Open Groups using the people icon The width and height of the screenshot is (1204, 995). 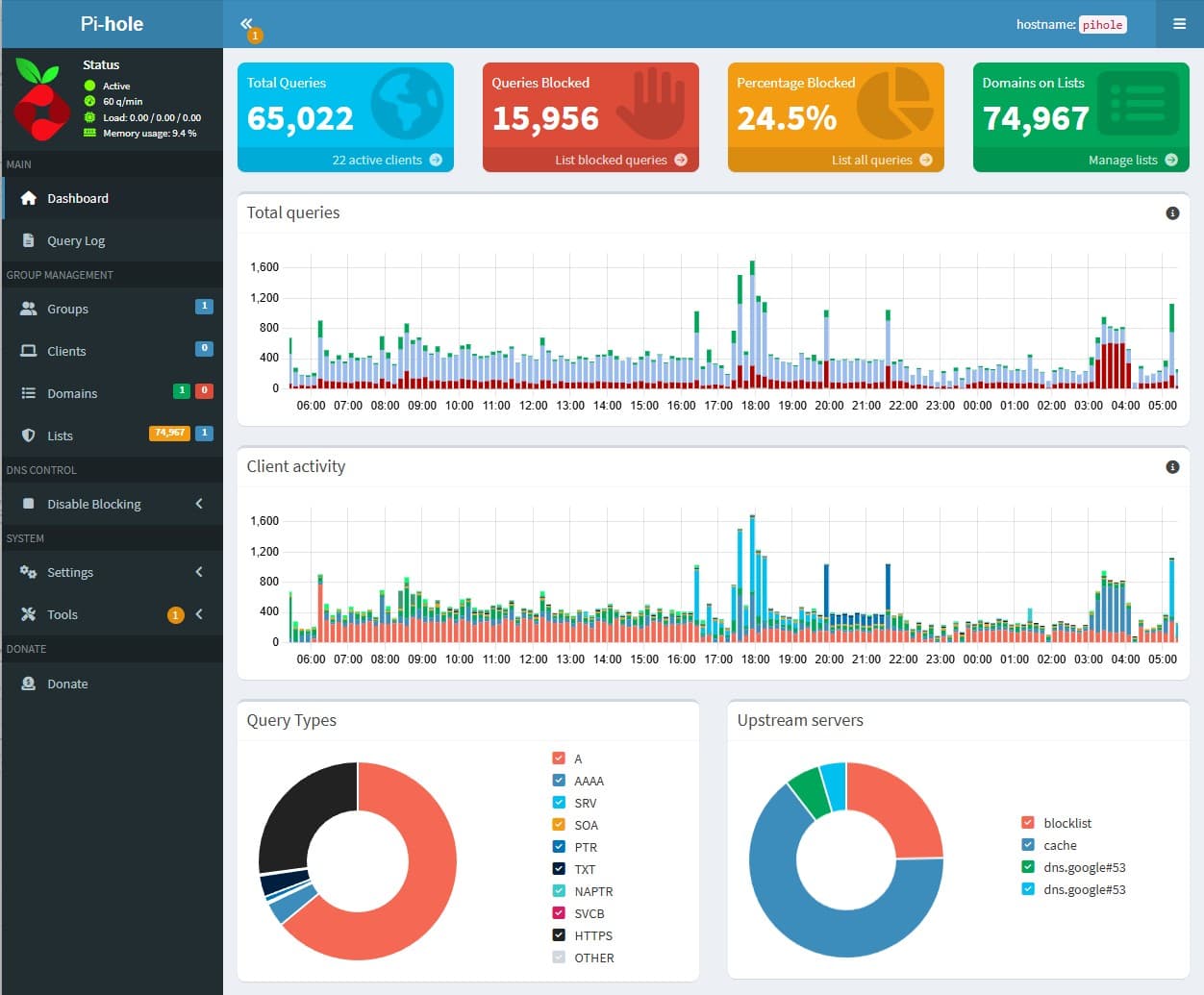pos(30,309)
